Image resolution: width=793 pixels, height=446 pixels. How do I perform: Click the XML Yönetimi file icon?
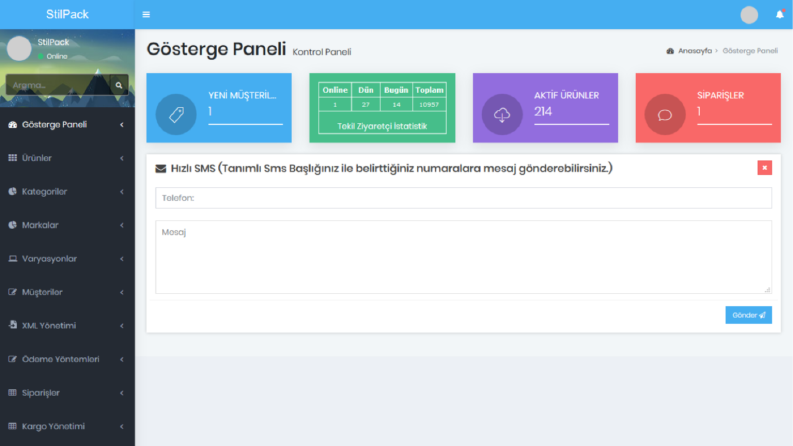pos(13,325)
